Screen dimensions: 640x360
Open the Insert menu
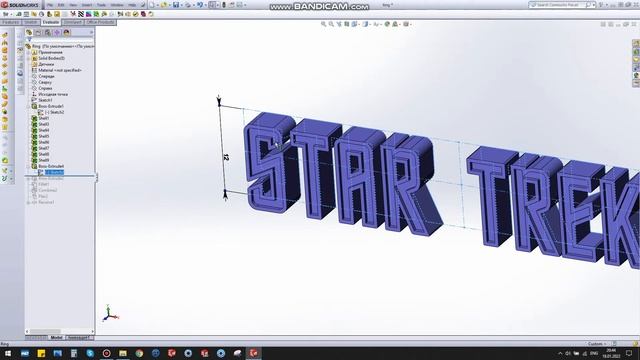(87, 5)
